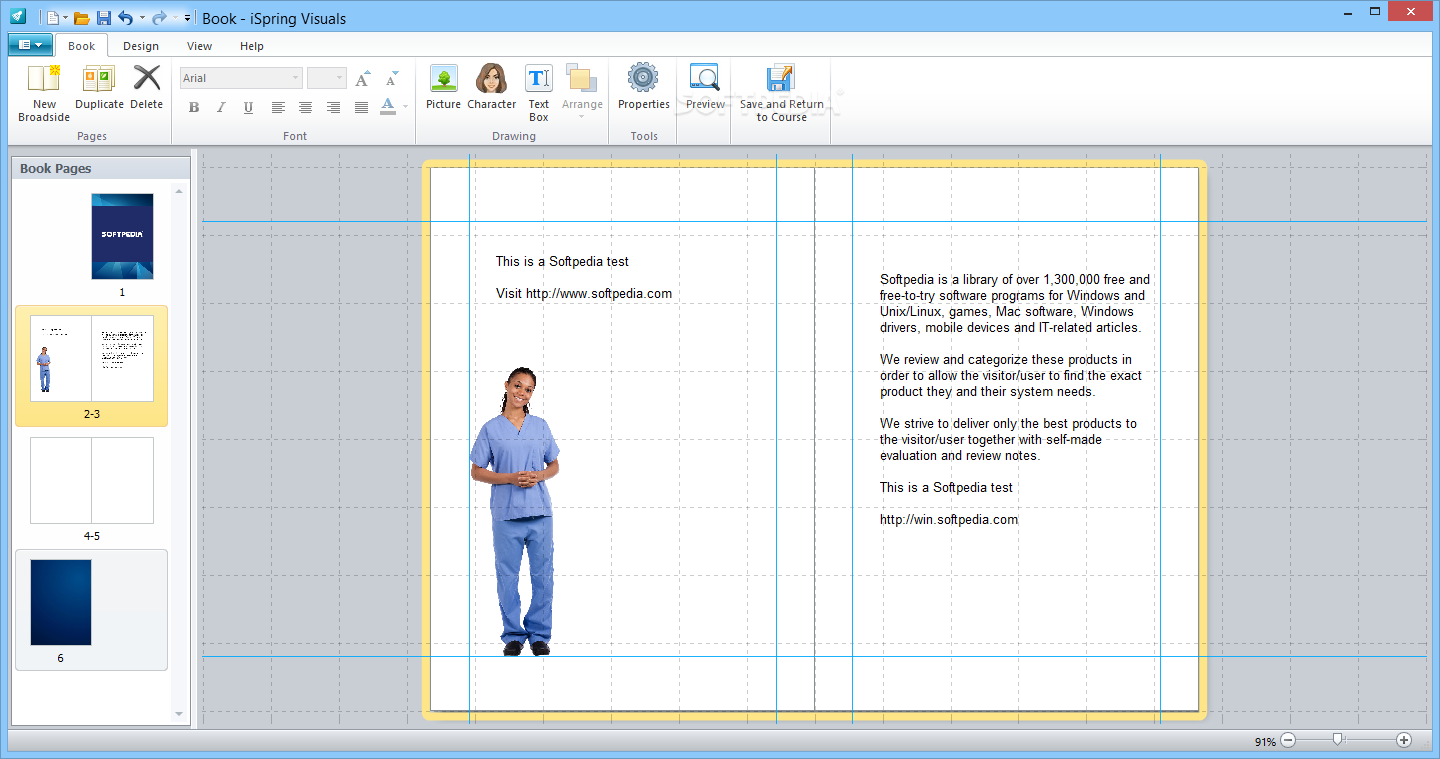Zoom in with the plus button

tap(1404, 740)
